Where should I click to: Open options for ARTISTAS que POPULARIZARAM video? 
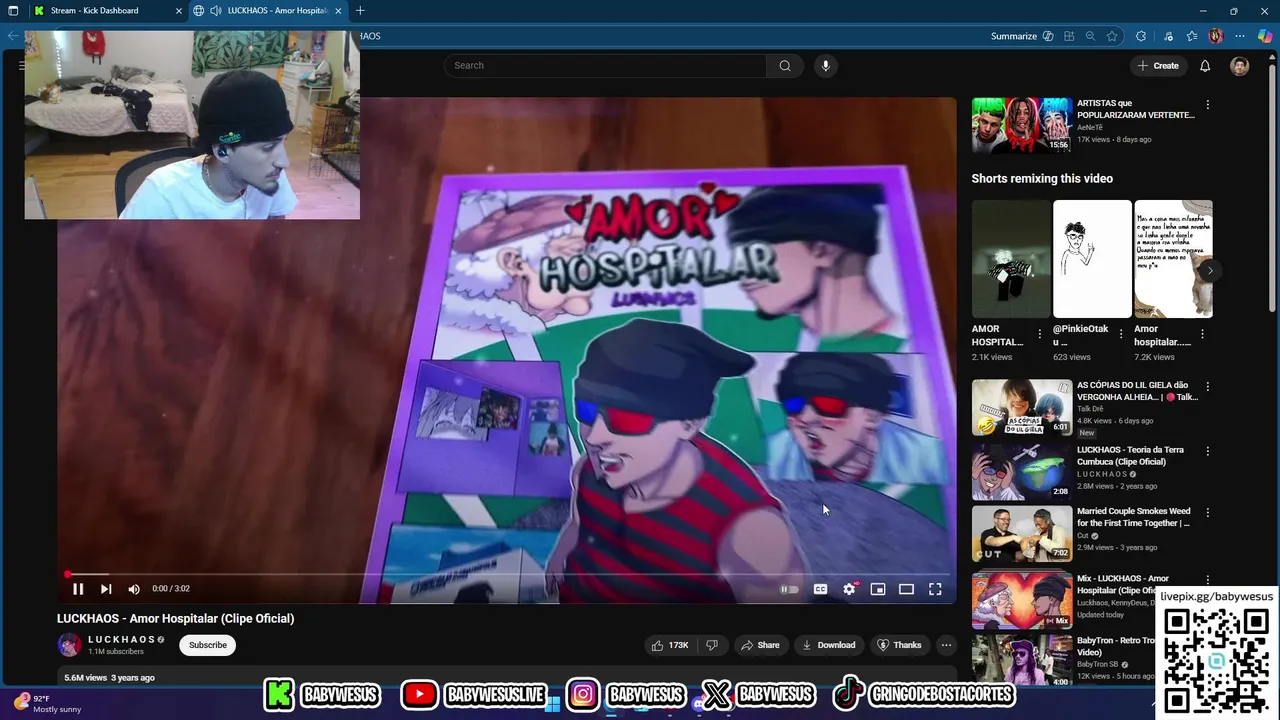1208,104
